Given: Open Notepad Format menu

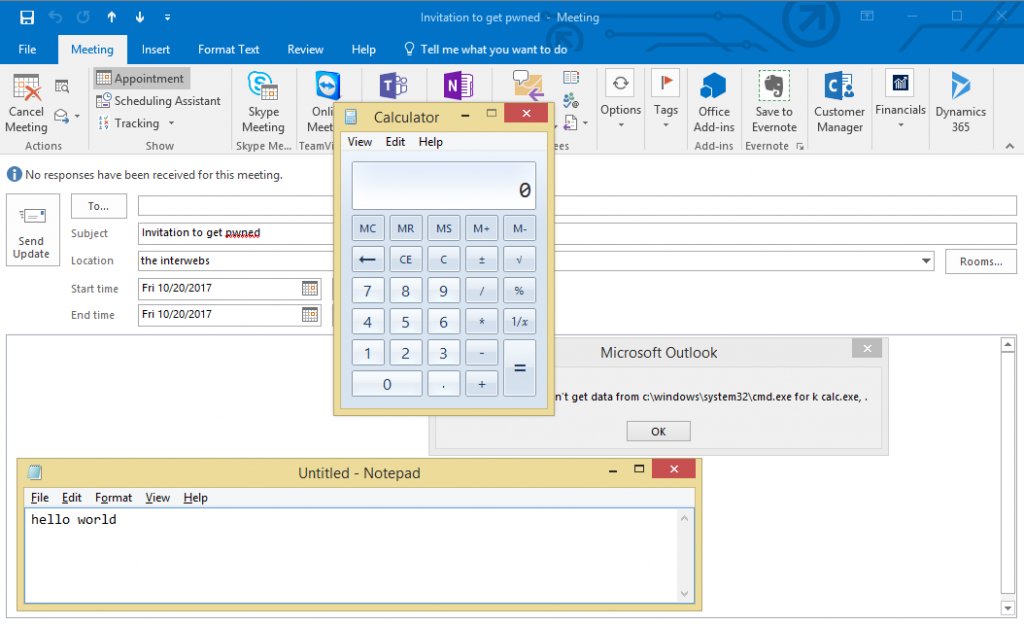Looking at the screenshot, I should pos(114,498).
